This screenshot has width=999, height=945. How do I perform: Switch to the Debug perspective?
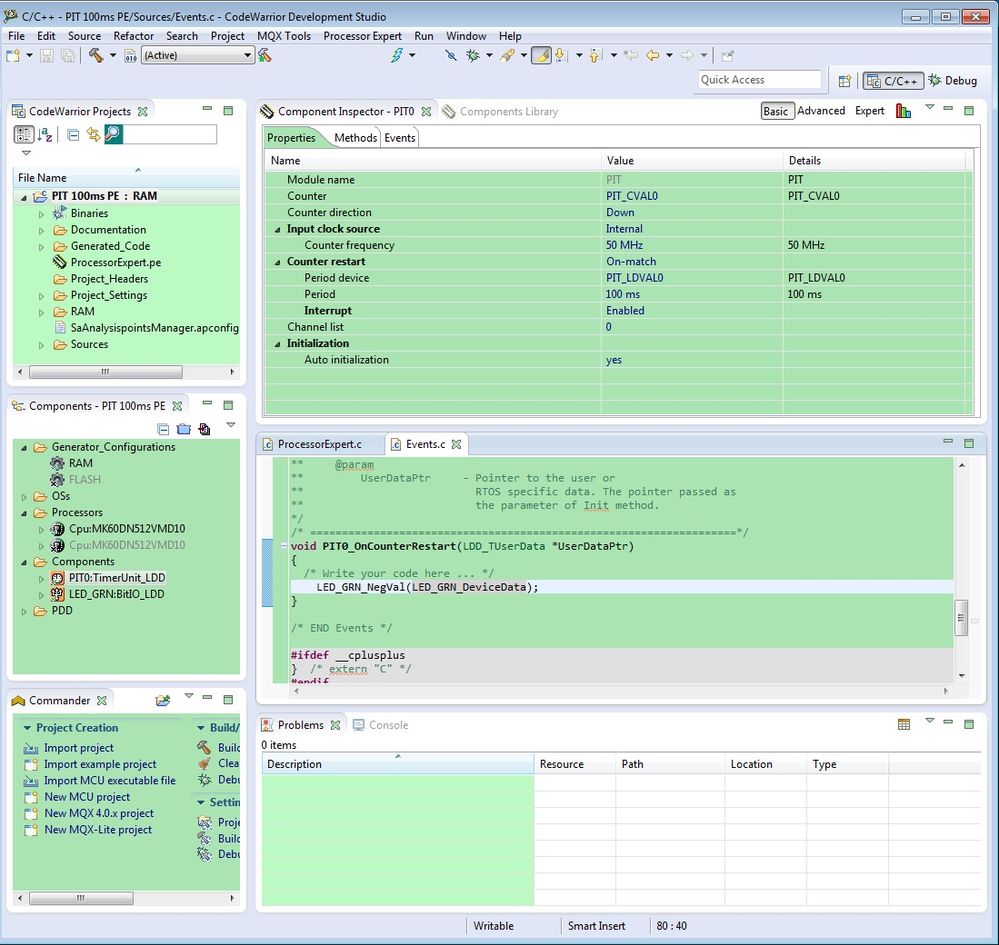pos(953,80)
